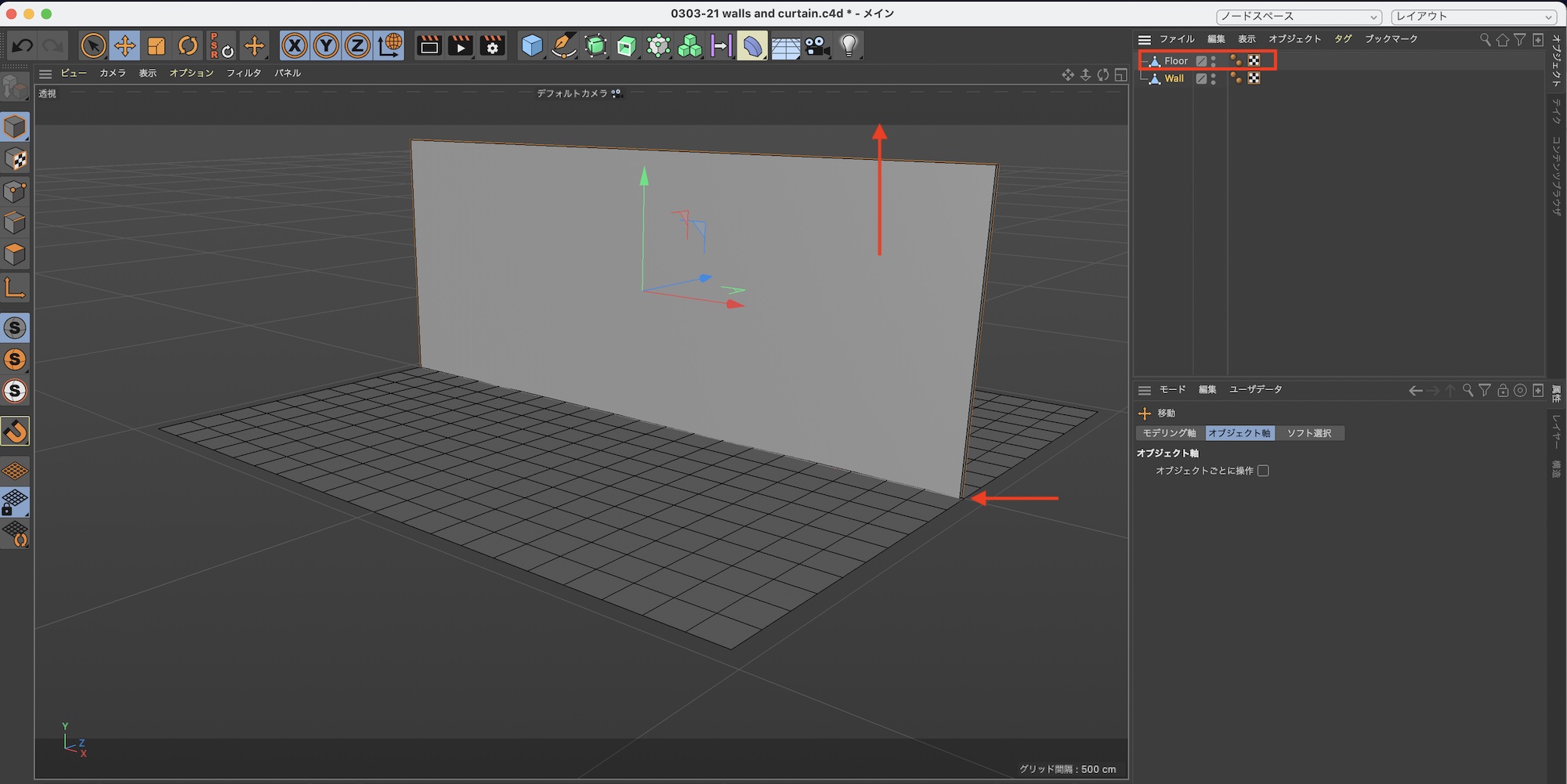Click the Floor object's checkered texture tag

click(1254, 60)
